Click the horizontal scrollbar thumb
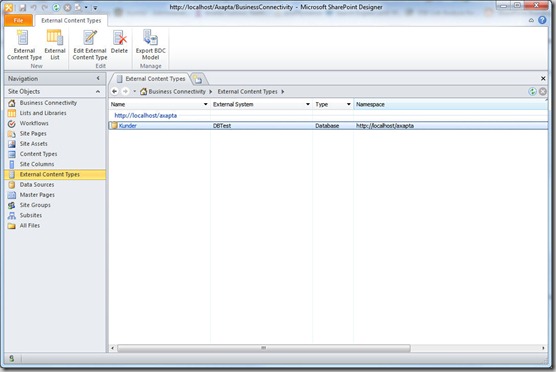The image size is (556, 372). 263,348
